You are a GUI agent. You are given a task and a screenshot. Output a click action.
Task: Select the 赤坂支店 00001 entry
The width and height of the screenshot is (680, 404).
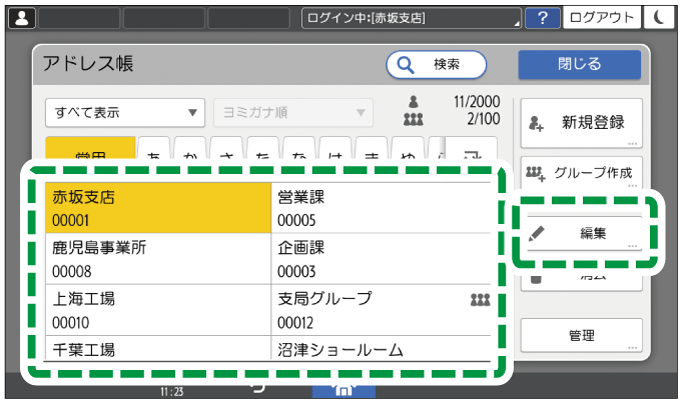(158, 208)
